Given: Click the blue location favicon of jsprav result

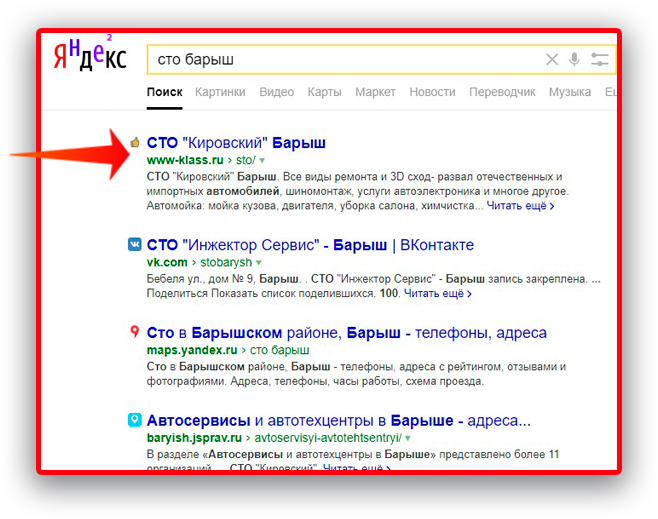Looking at the screenshot, I should pyautogui.click(x=135, y=420).
